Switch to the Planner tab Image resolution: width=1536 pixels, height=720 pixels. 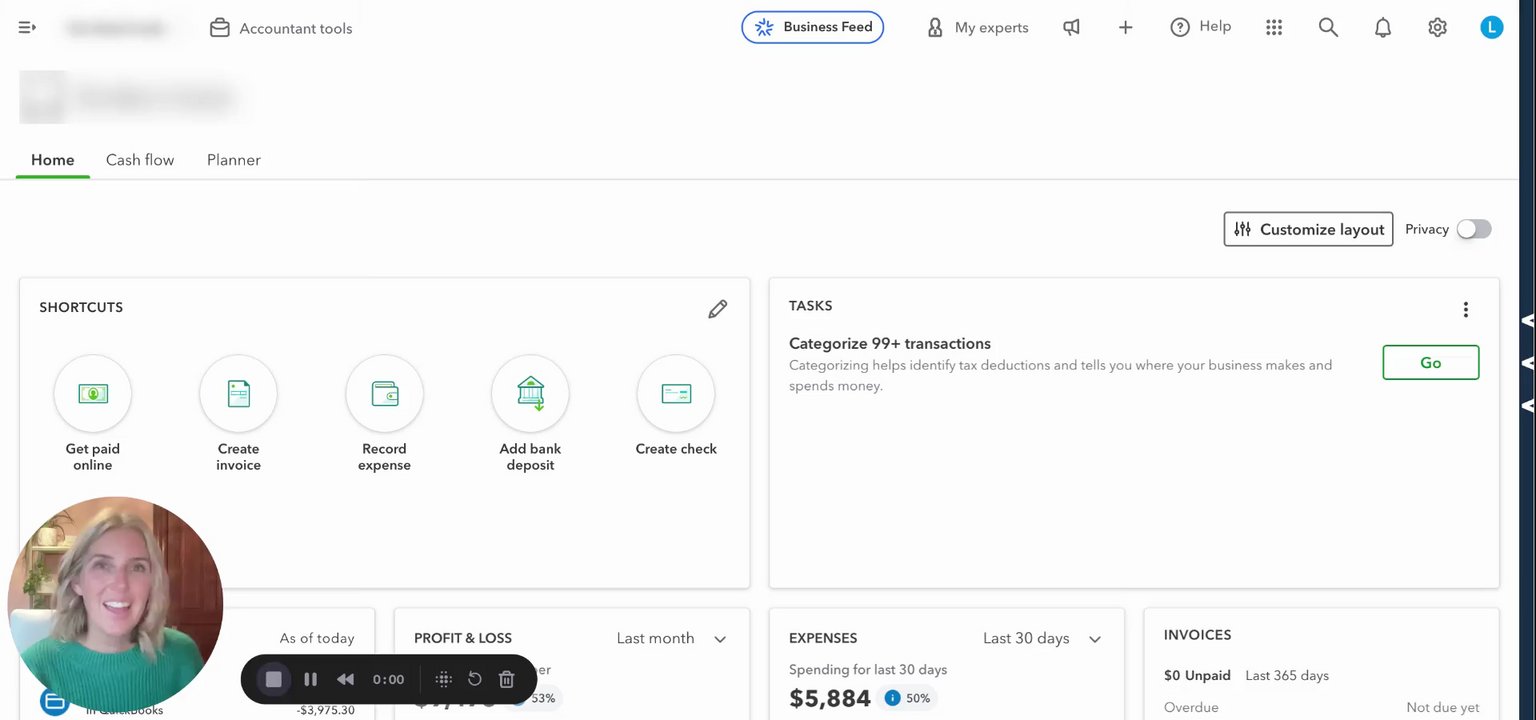coord(233,160)
